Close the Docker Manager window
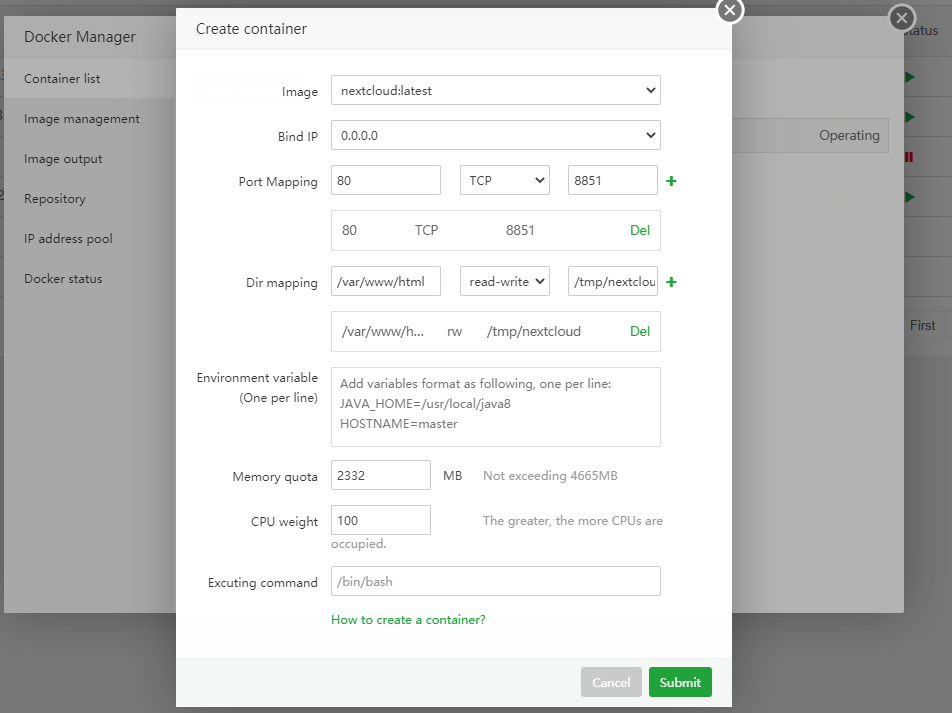 pyautogui.click(x=902, y=18)
